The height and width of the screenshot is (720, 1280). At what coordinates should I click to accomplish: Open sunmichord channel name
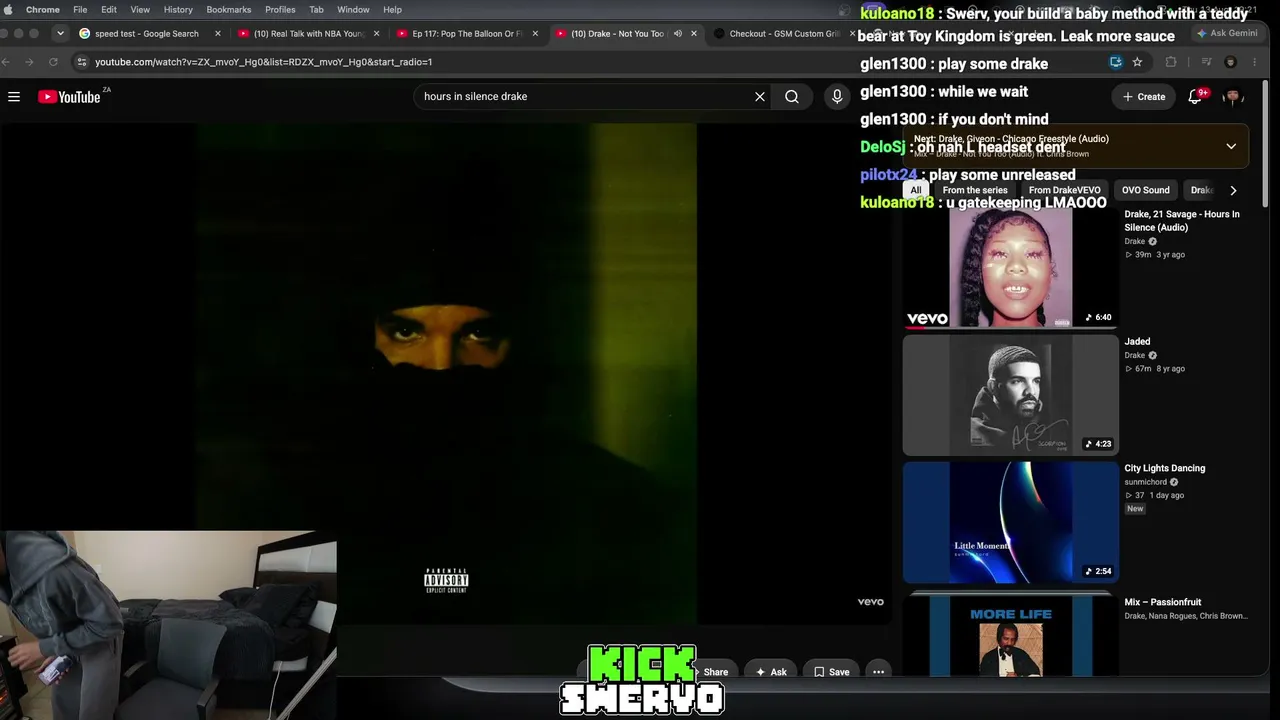pos(1145,482)
